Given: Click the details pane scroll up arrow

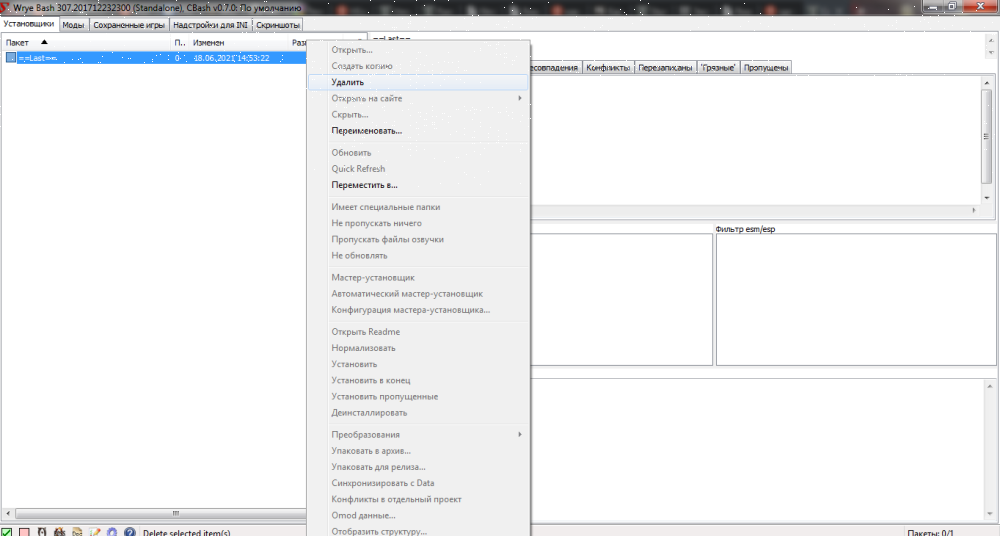Looking at the screenshot, I should pyautogui.click(x=987, y=82).
